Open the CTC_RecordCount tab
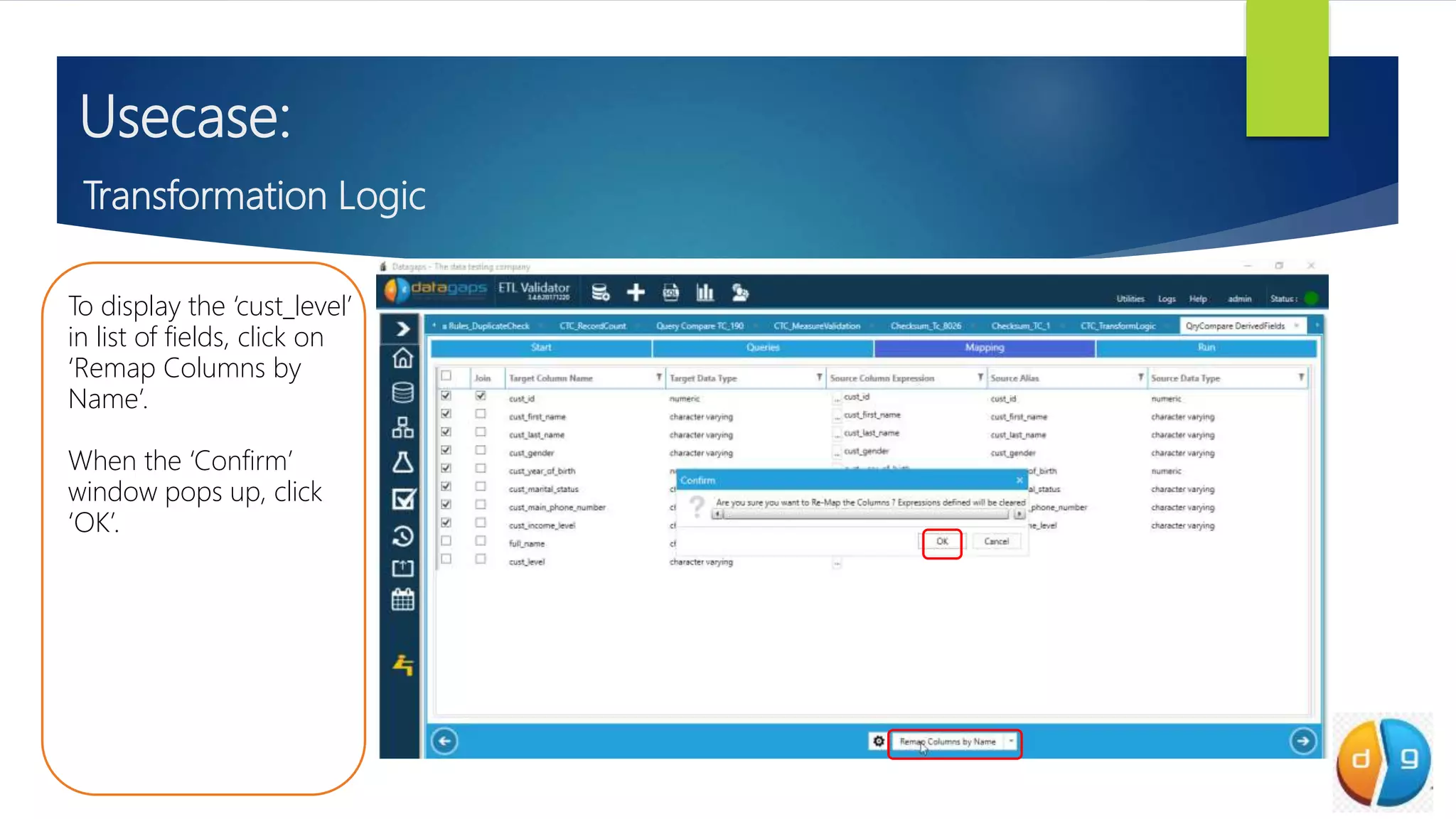 pyautogui.click(x=592, y=326)
